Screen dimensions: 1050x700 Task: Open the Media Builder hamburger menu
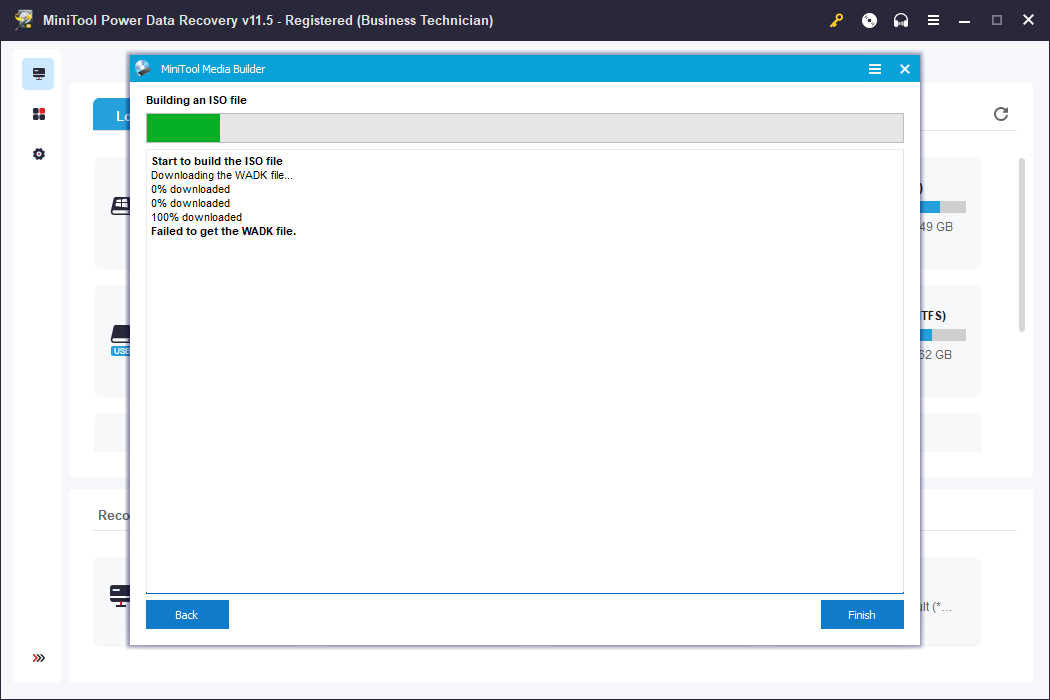875,69
